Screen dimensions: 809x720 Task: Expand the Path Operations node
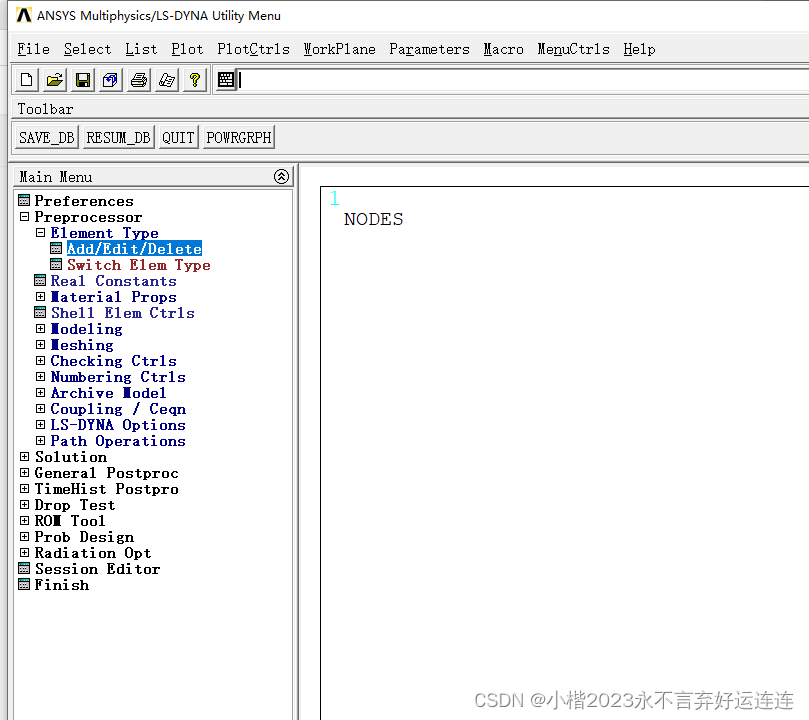pos(40,440)
